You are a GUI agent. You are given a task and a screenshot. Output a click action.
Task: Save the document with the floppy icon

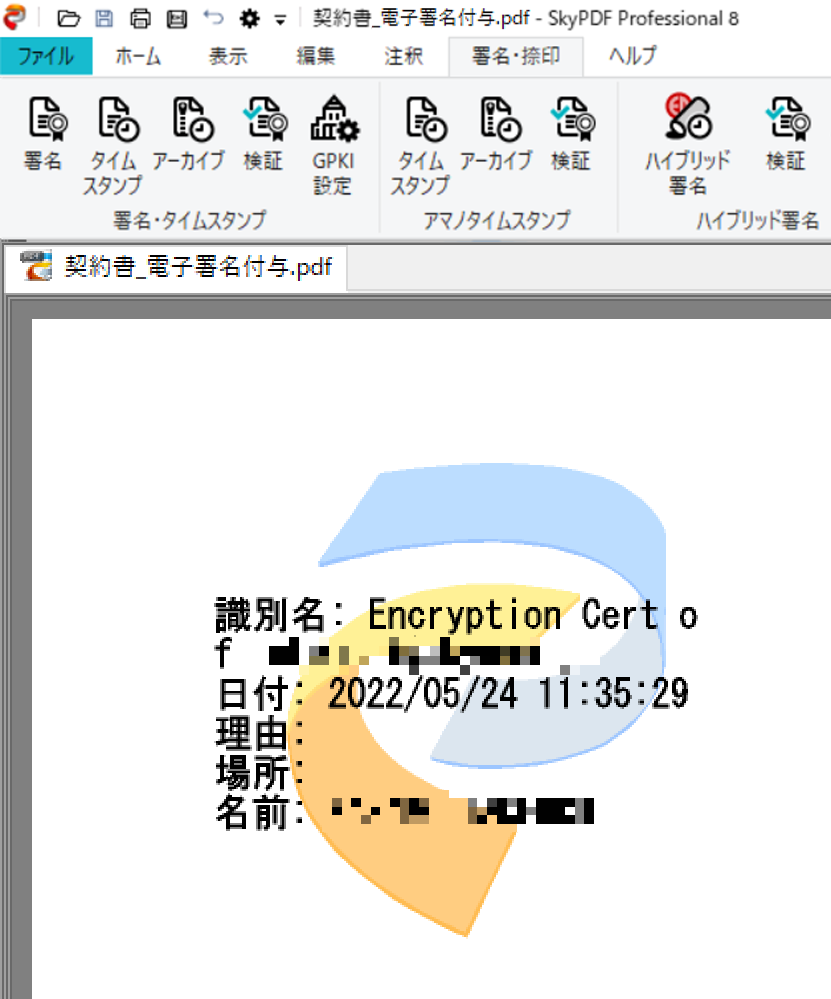coord(104,18)
